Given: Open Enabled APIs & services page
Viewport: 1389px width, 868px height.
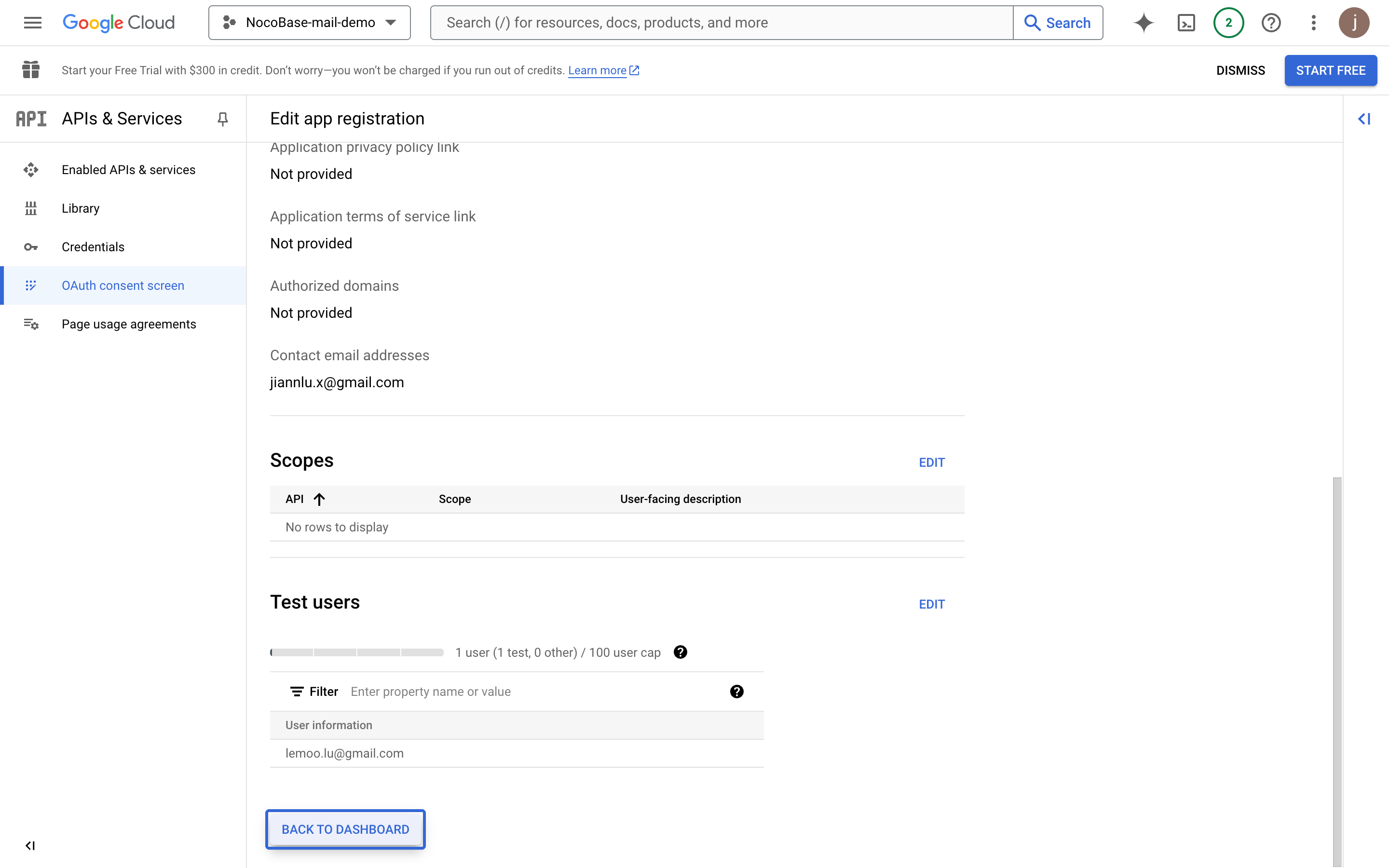Looking at the screenshot, I should click(129, 170).
